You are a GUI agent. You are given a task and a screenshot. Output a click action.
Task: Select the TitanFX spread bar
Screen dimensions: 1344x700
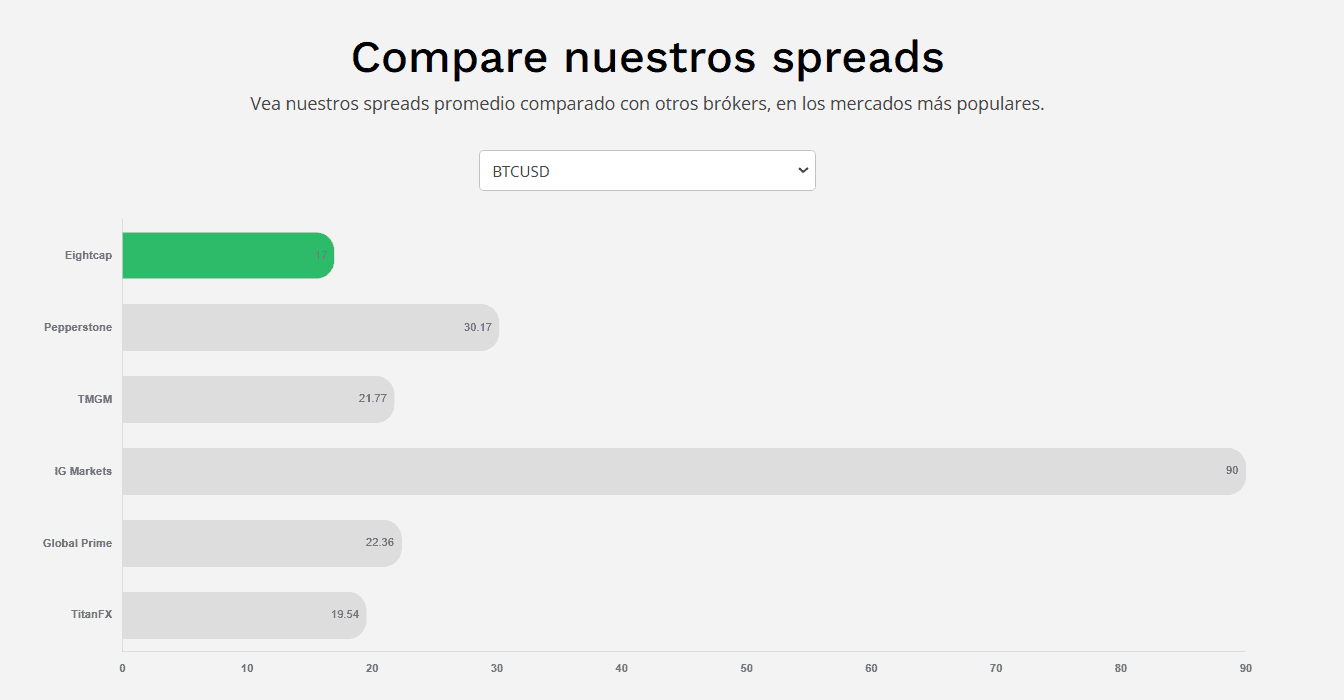click(x=230, y=615)
